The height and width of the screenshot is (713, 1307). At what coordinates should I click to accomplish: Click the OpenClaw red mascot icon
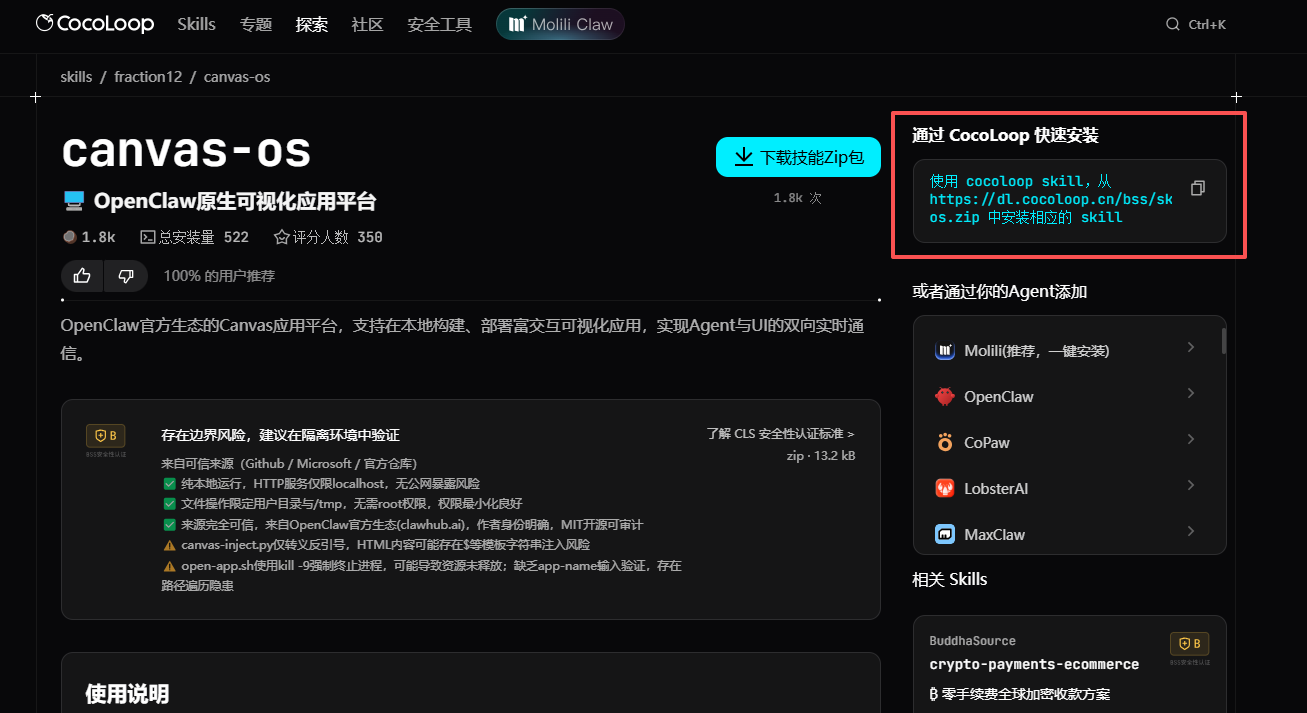coord(945,396)
